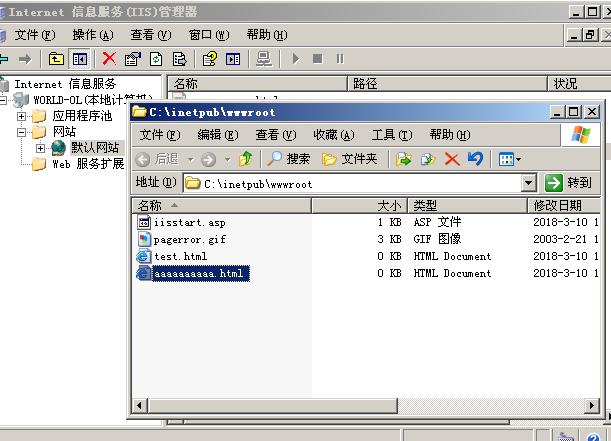611x441 pixels.
Task: Open the Views dropdown in Explorer toolbar
Action: [x=510, y=159]
